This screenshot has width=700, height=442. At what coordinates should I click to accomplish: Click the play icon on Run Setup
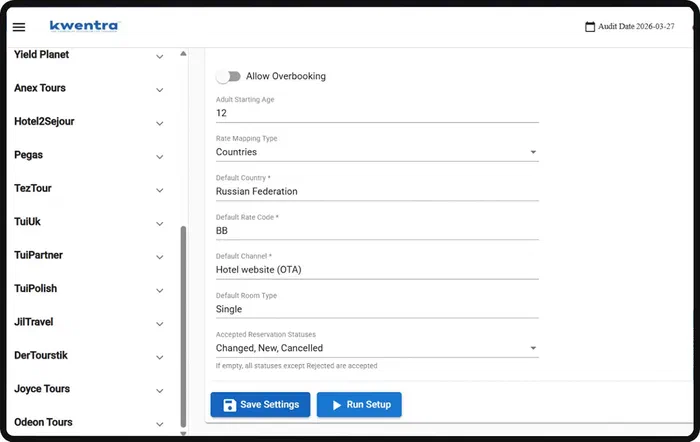(337, 405)
